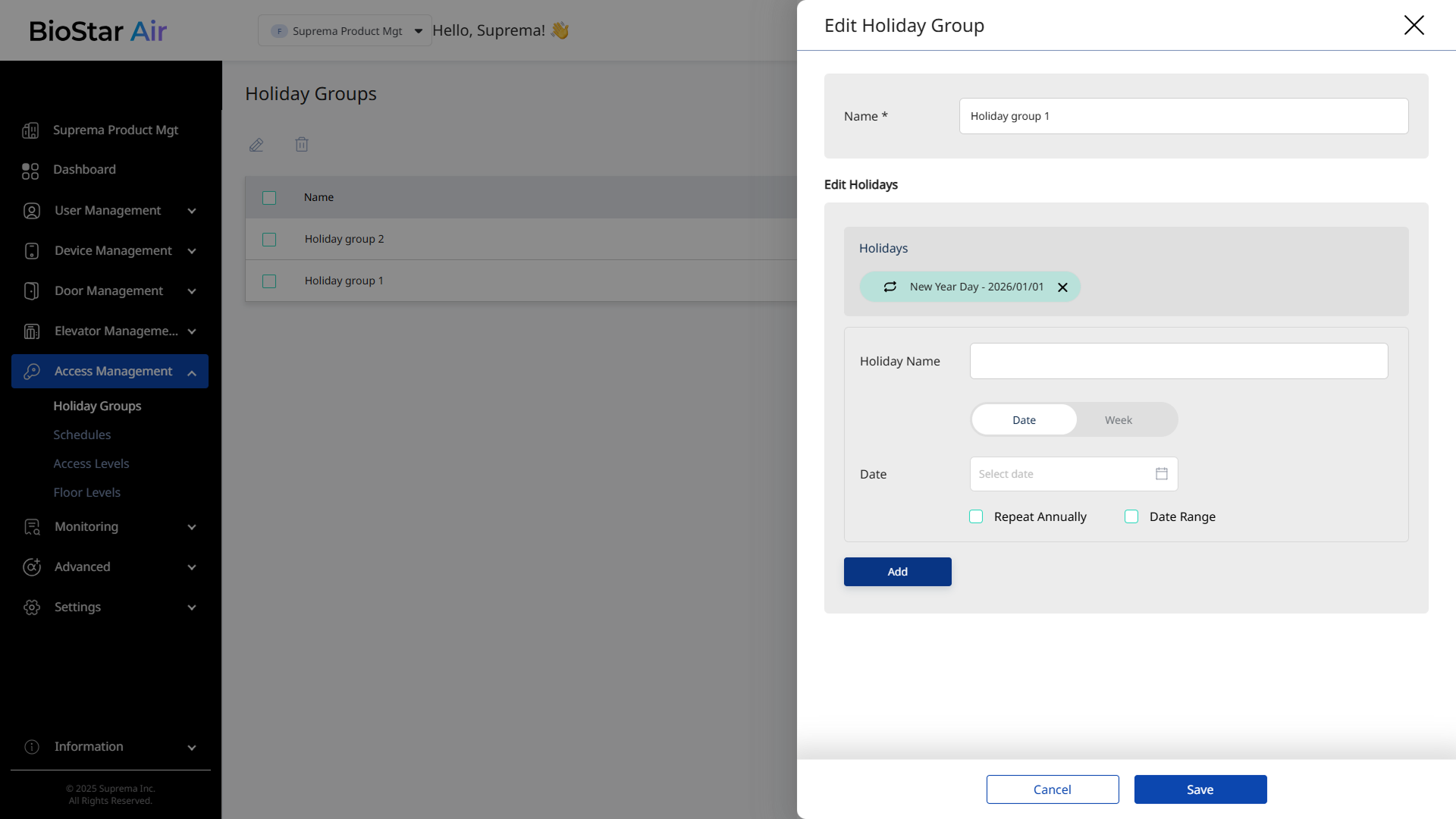This screenshot has width=1456, height=819.
Task: Enable the Repeat Annually checkbox
Action: pos(976,516)
